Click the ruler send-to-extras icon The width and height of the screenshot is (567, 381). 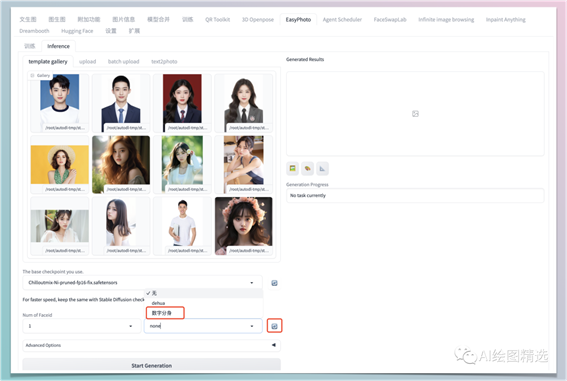(322, 168)
